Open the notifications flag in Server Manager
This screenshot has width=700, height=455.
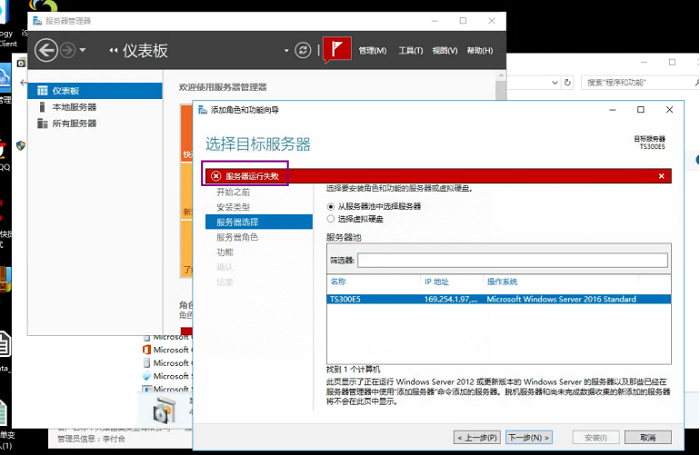click(337, 49)
